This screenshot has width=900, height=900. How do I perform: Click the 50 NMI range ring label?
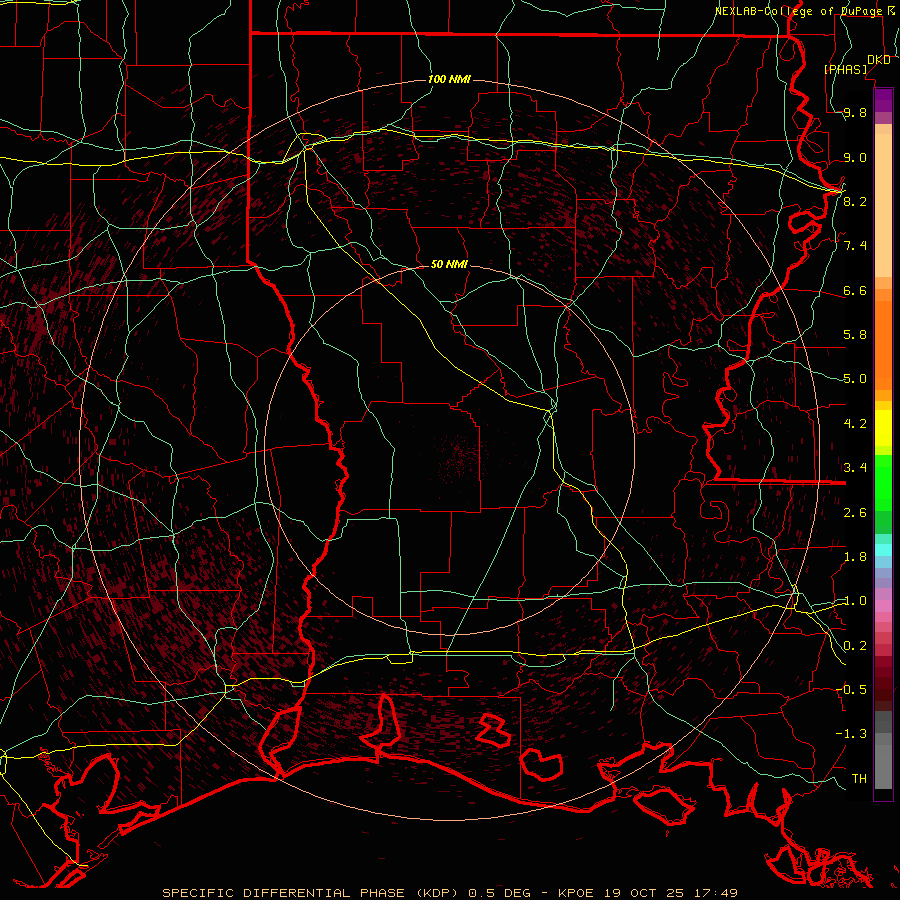point(449,264)
